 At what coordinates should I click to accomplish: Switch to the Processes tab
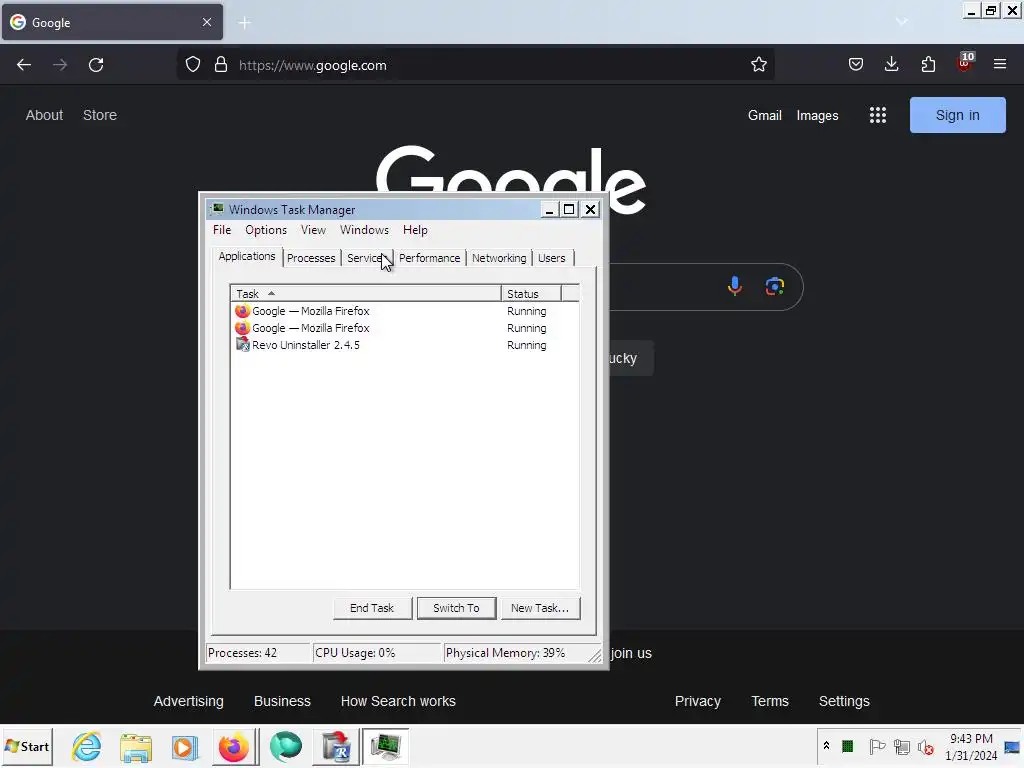(311, 258)
